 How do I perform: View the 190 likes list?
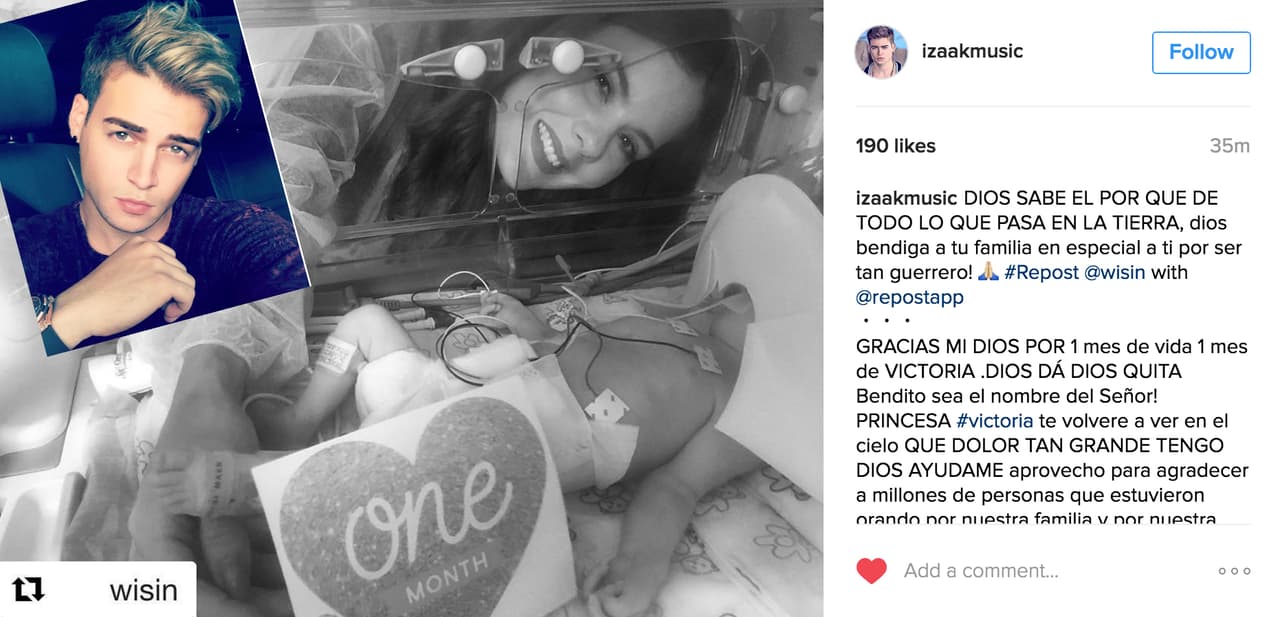click(896, 146)
